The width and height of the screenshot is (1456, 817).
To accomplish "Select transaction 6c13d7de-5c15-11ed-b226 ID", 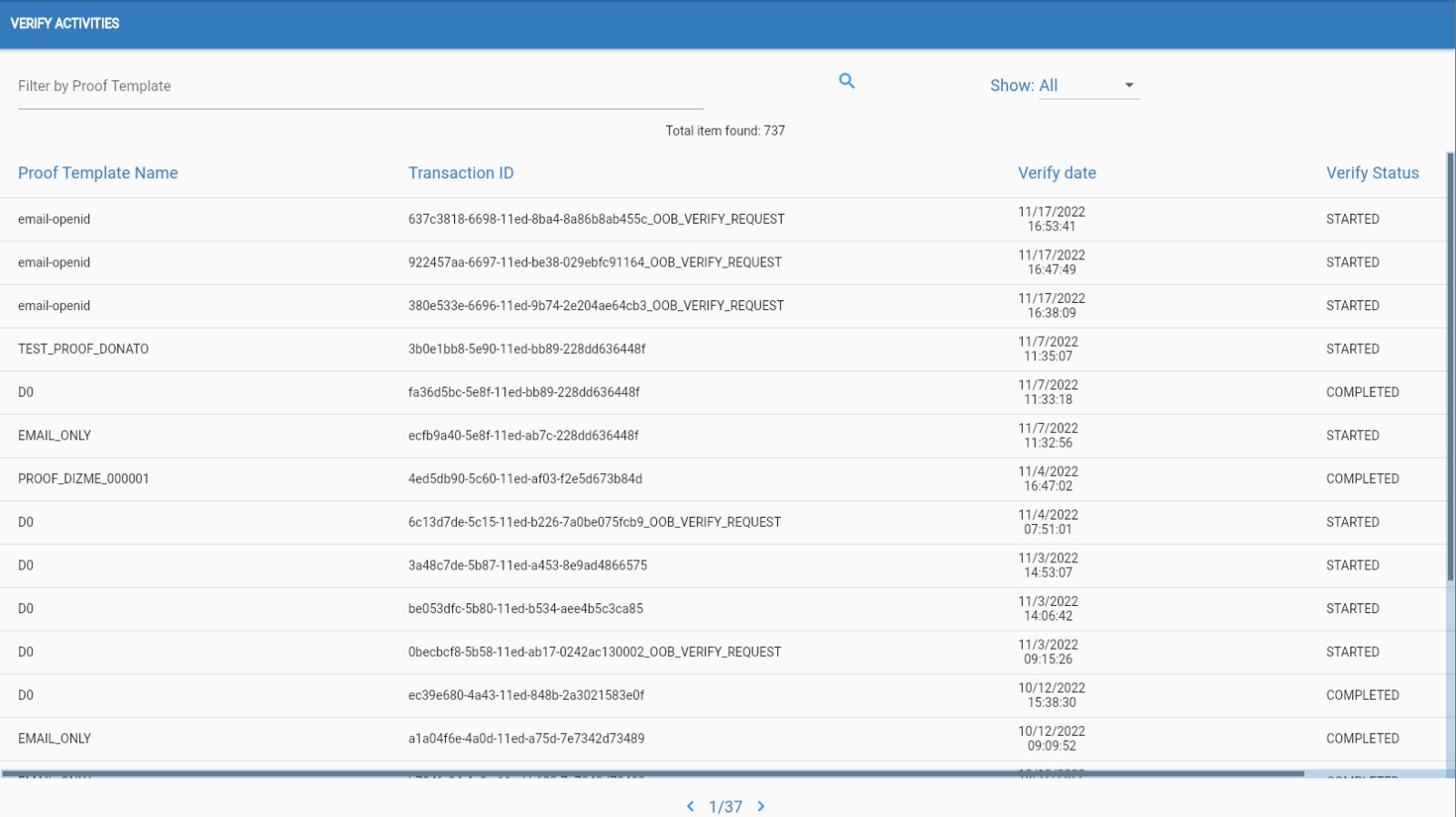I will tap(594, 522).
